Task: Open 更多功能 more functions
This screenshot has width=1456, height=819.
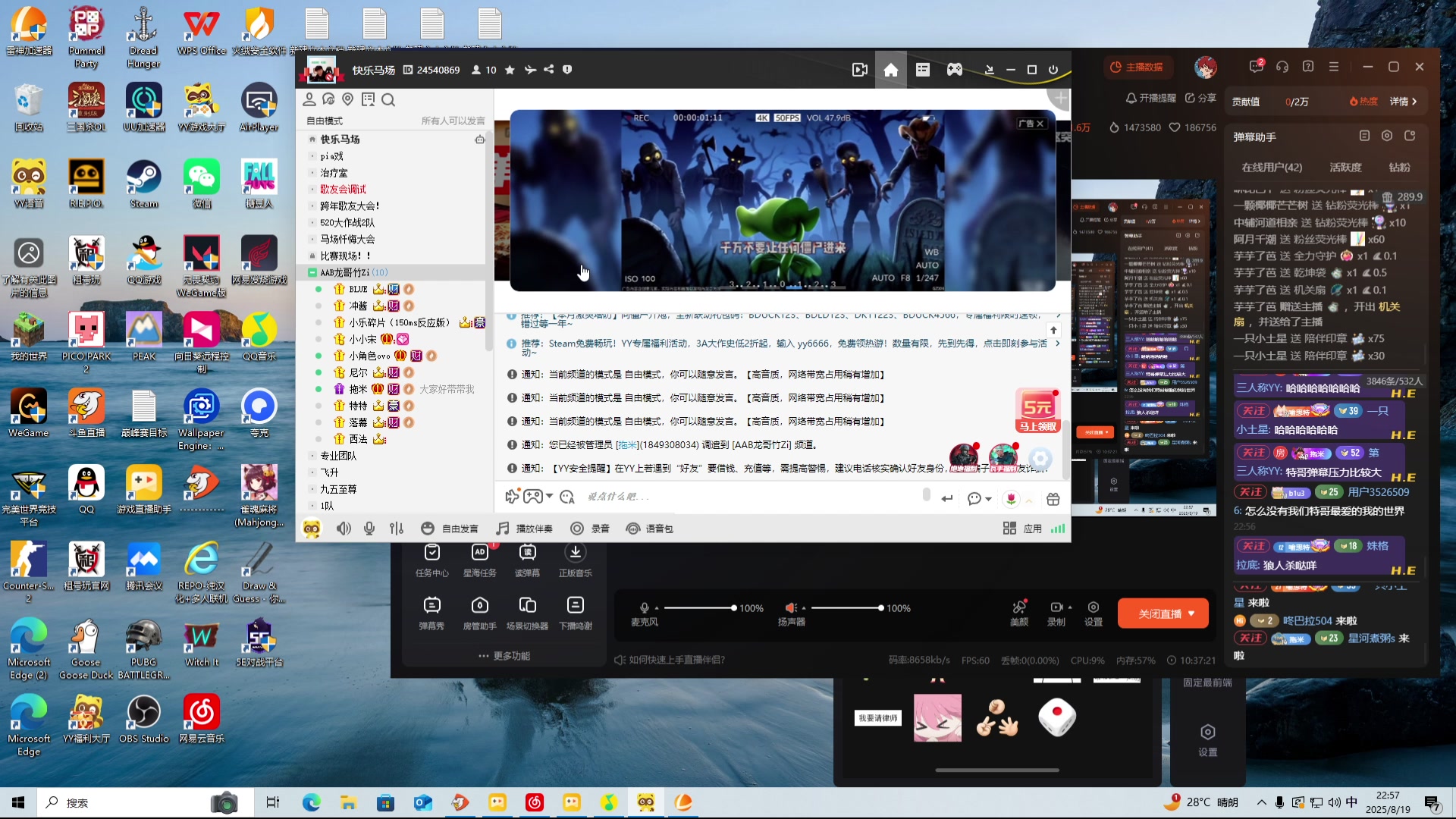Action: 504,656
